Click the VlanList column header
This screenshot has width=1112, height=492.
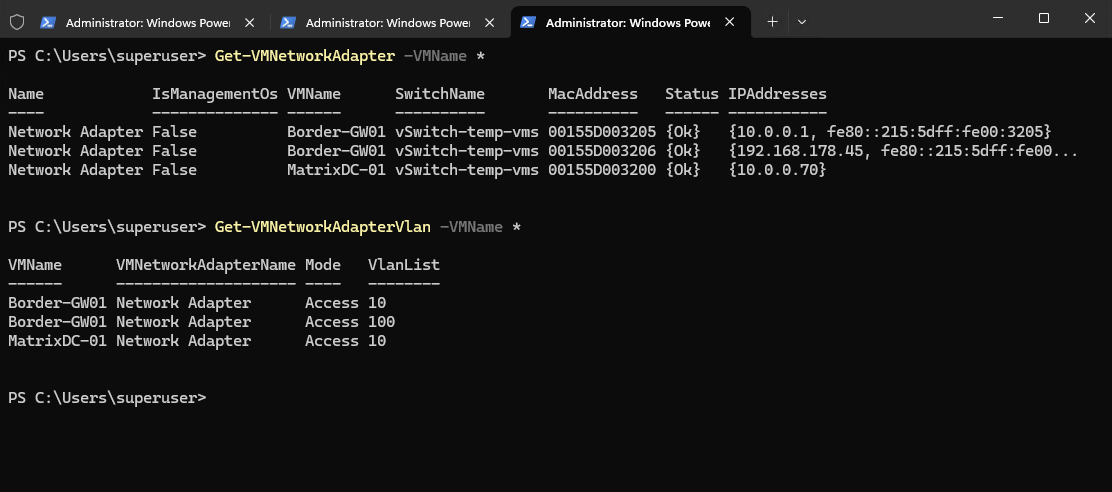[x=404, y=265]
